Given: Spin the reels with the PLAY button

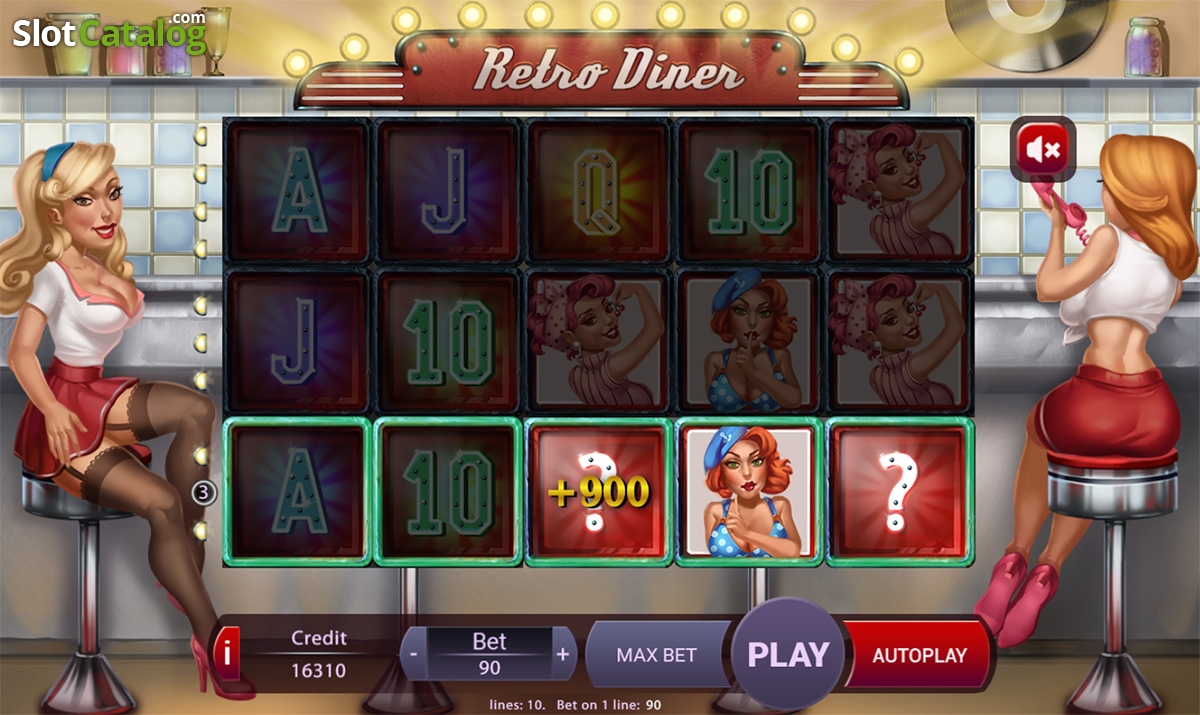Looking at the screenshot, I should coord(788,655).
